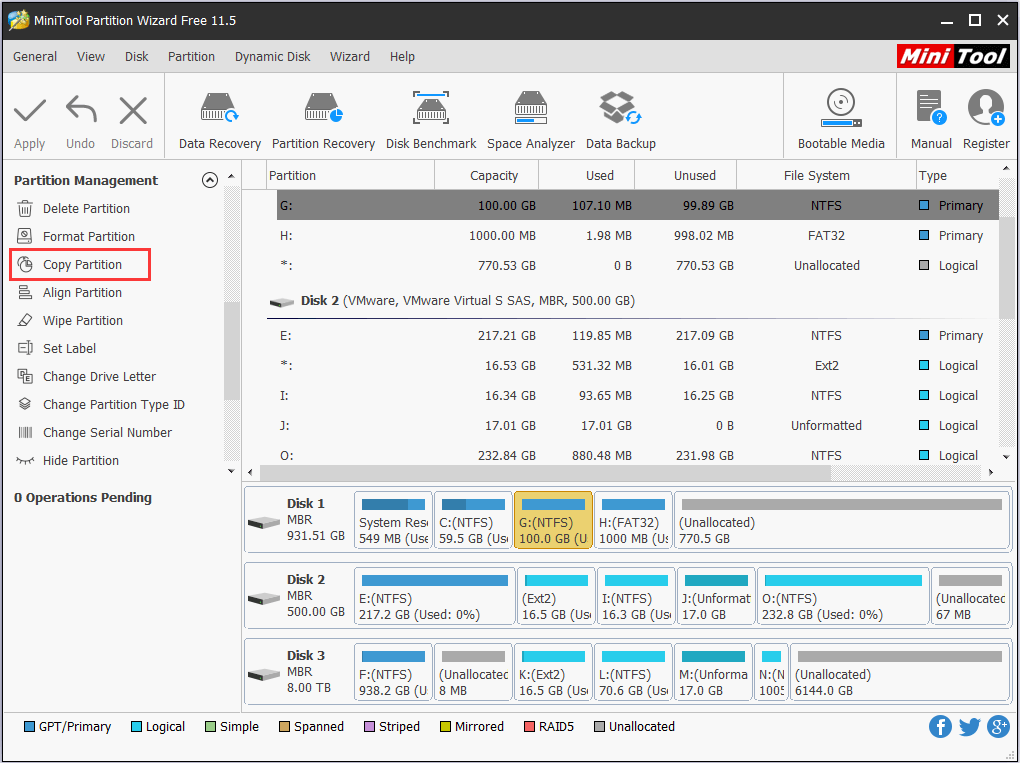The width and height of the screenshot is (1020, 763).
Task: Select 6144.0 GB unallocated block
Action: tap(900, 673)
